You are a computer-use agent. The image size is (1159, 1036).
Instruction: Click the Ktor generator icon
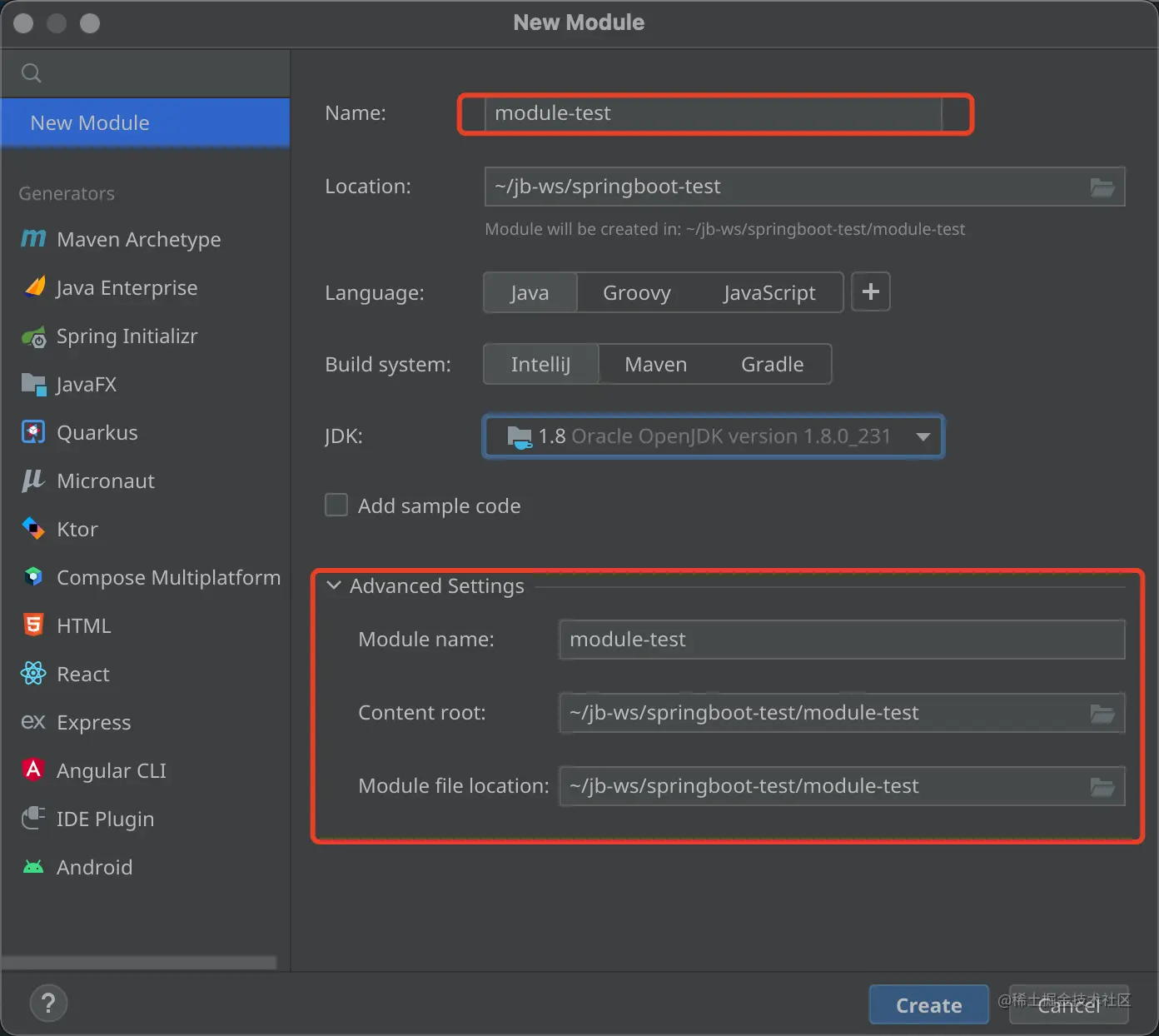coord(33,529)
